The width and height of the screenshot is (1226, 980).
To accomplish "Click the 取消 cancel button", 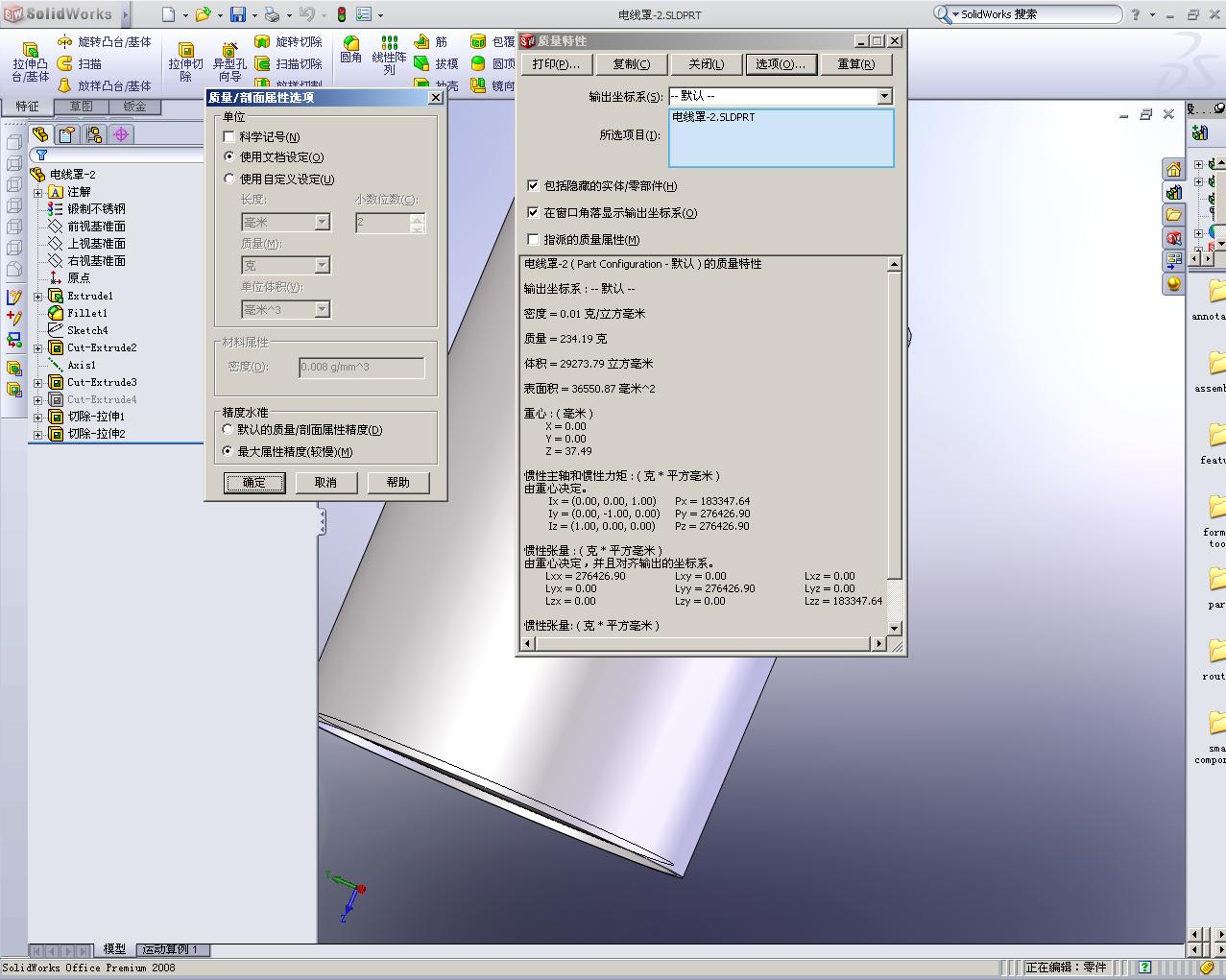I will coord(325,482).
